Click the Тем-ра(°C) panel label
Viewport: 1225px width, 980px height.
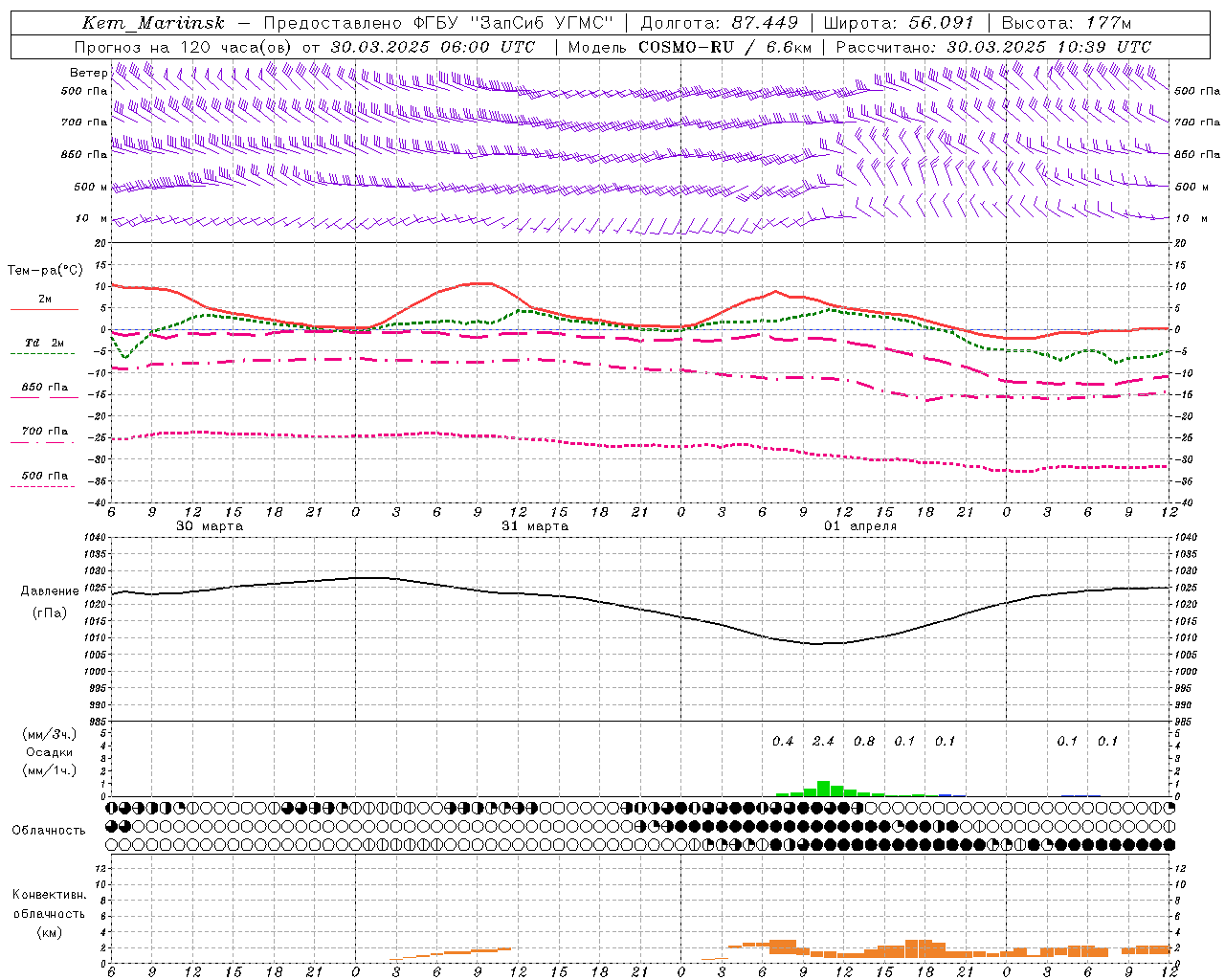[x=45, y=271]
